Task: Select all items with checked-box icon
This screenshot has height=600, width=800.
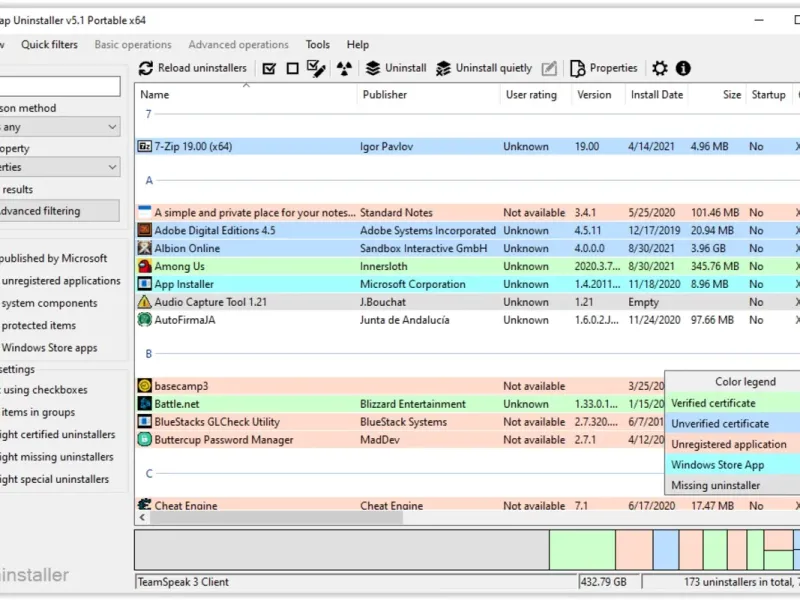Action: [269, 68]
